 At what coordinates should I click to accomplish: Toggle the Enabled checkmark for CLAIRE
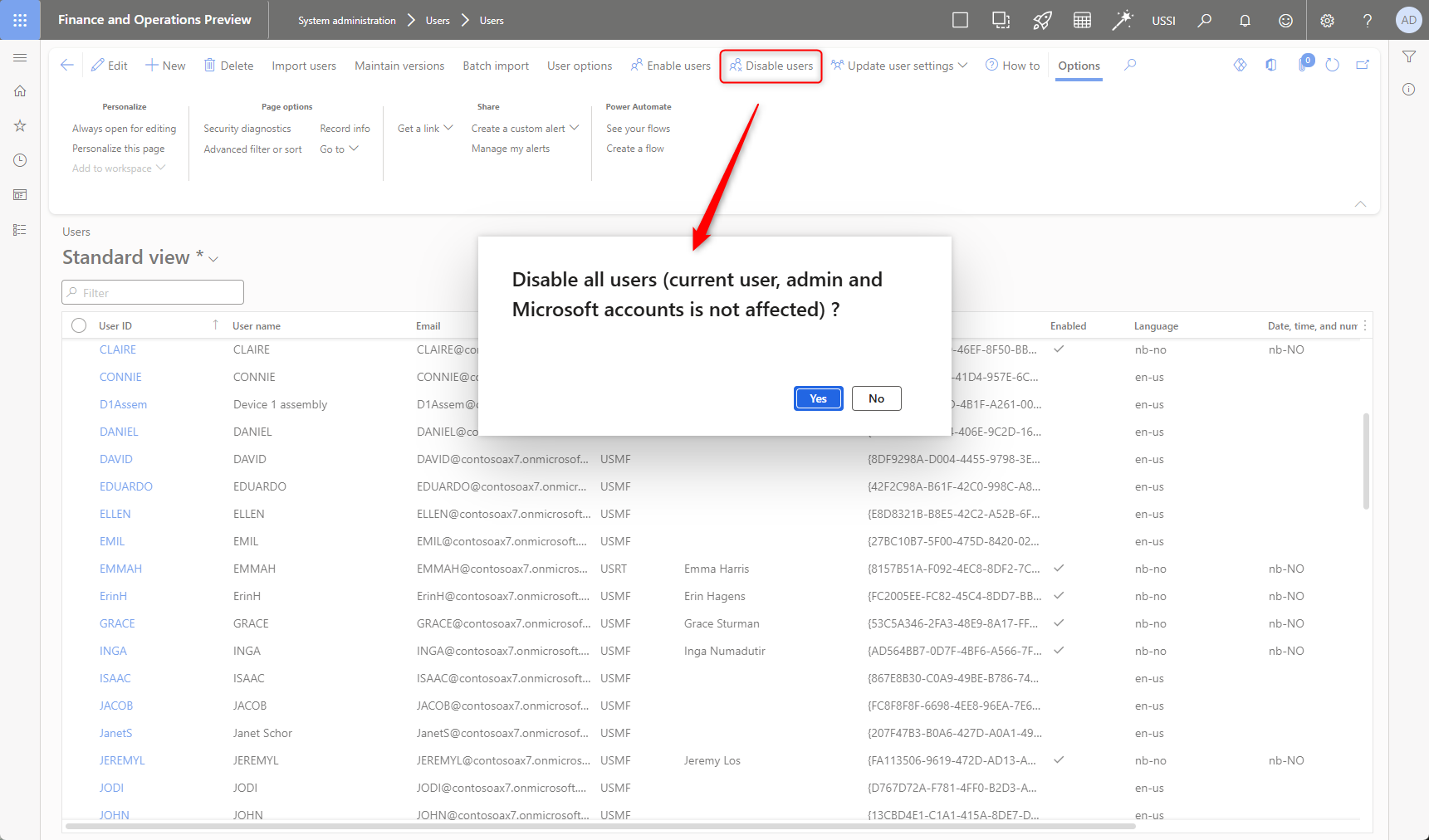click(1059, 349)
